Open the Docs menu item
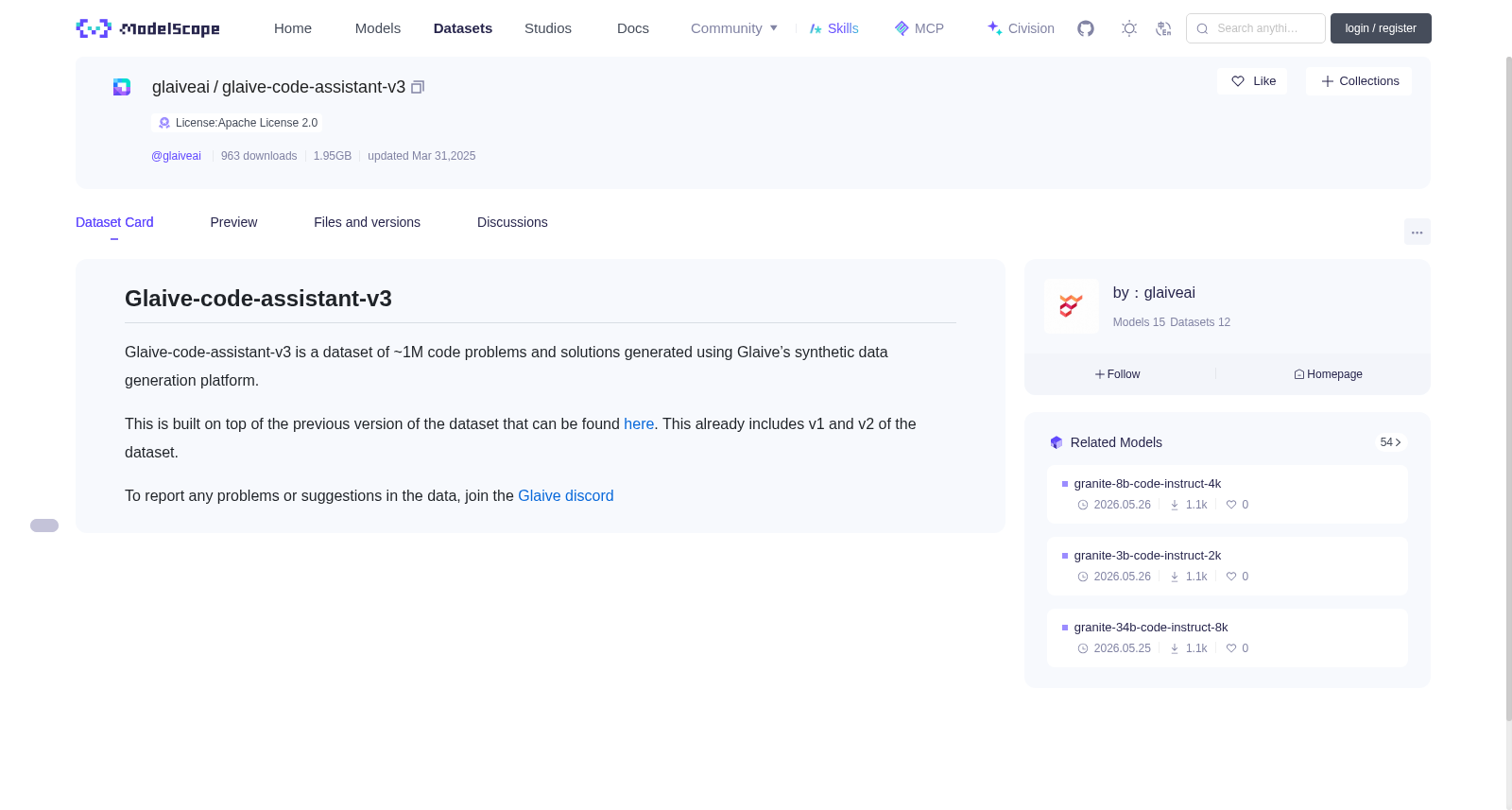 click(633, 28)
